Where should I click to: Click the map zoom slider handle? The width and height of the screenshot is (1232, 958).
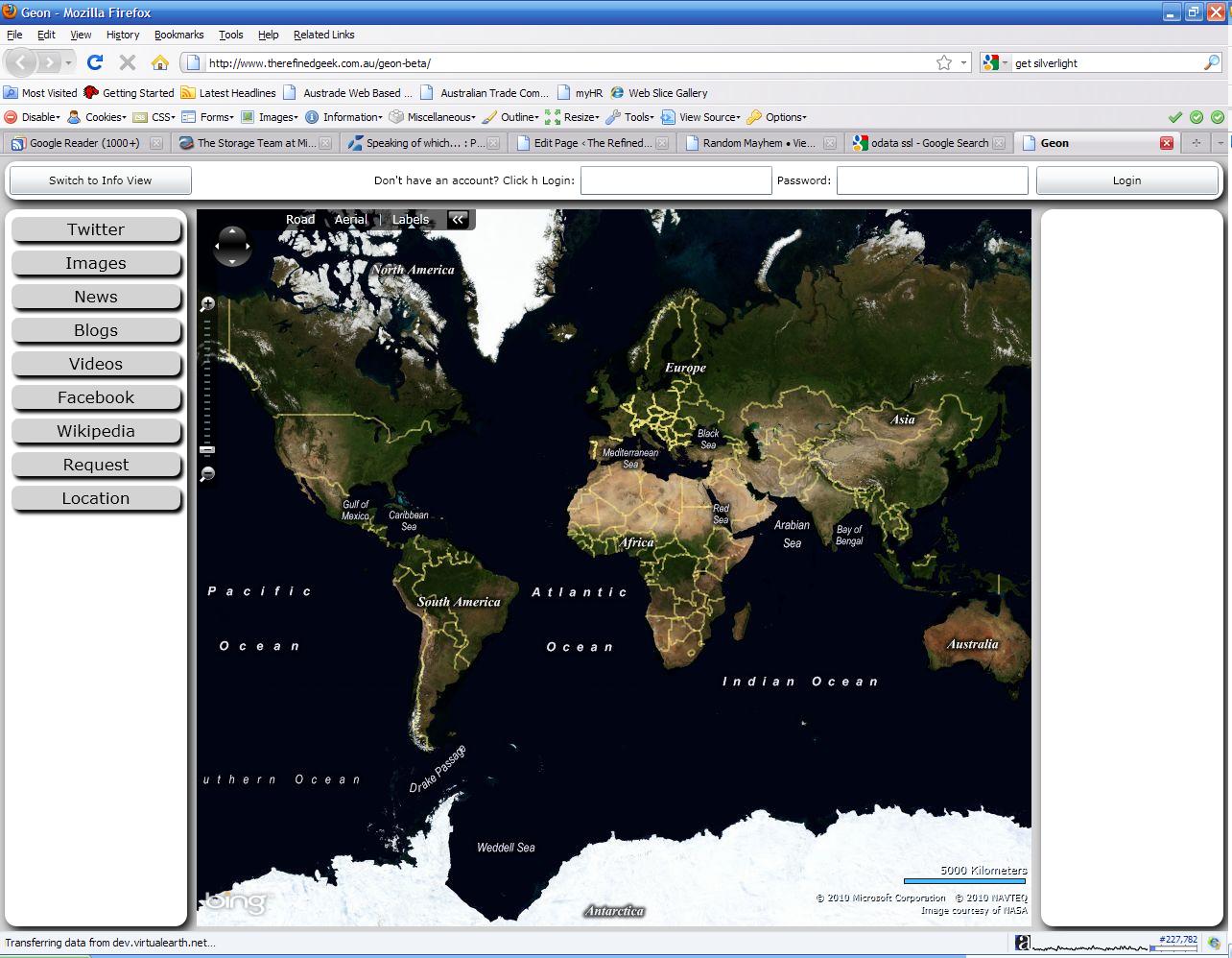point(207,449)
